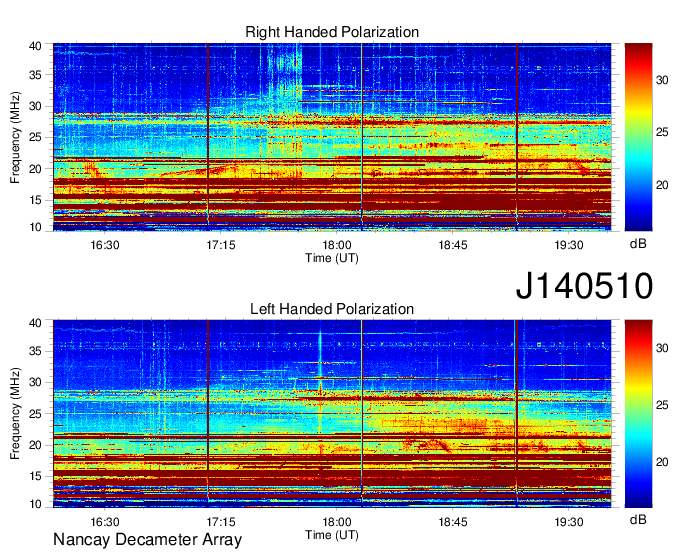The width and height of the screenshot is (680, 552).
Task: Click the 40 MHz tick on top plot
Action: 36,46
